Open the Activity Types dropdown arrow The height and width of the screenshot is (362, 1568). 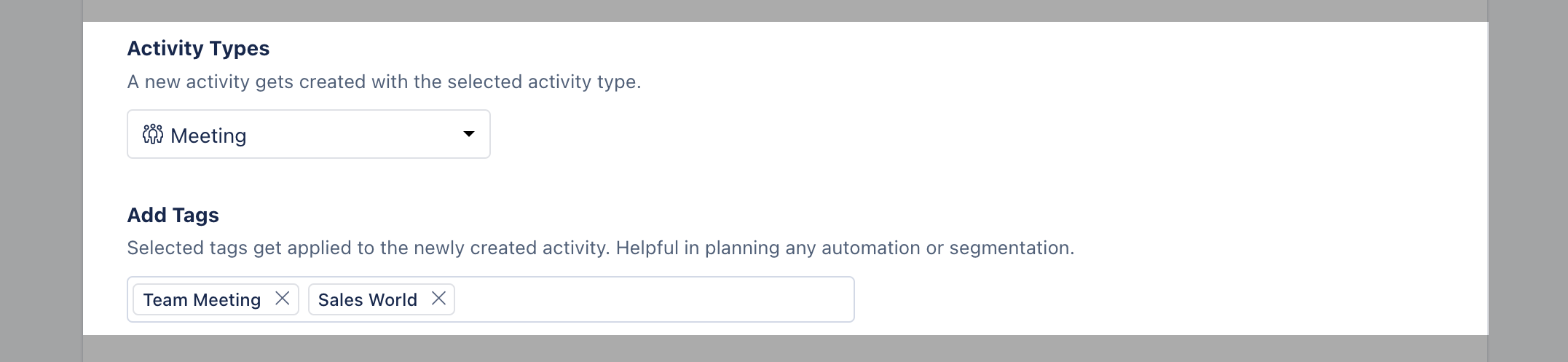tap(469, 134)
